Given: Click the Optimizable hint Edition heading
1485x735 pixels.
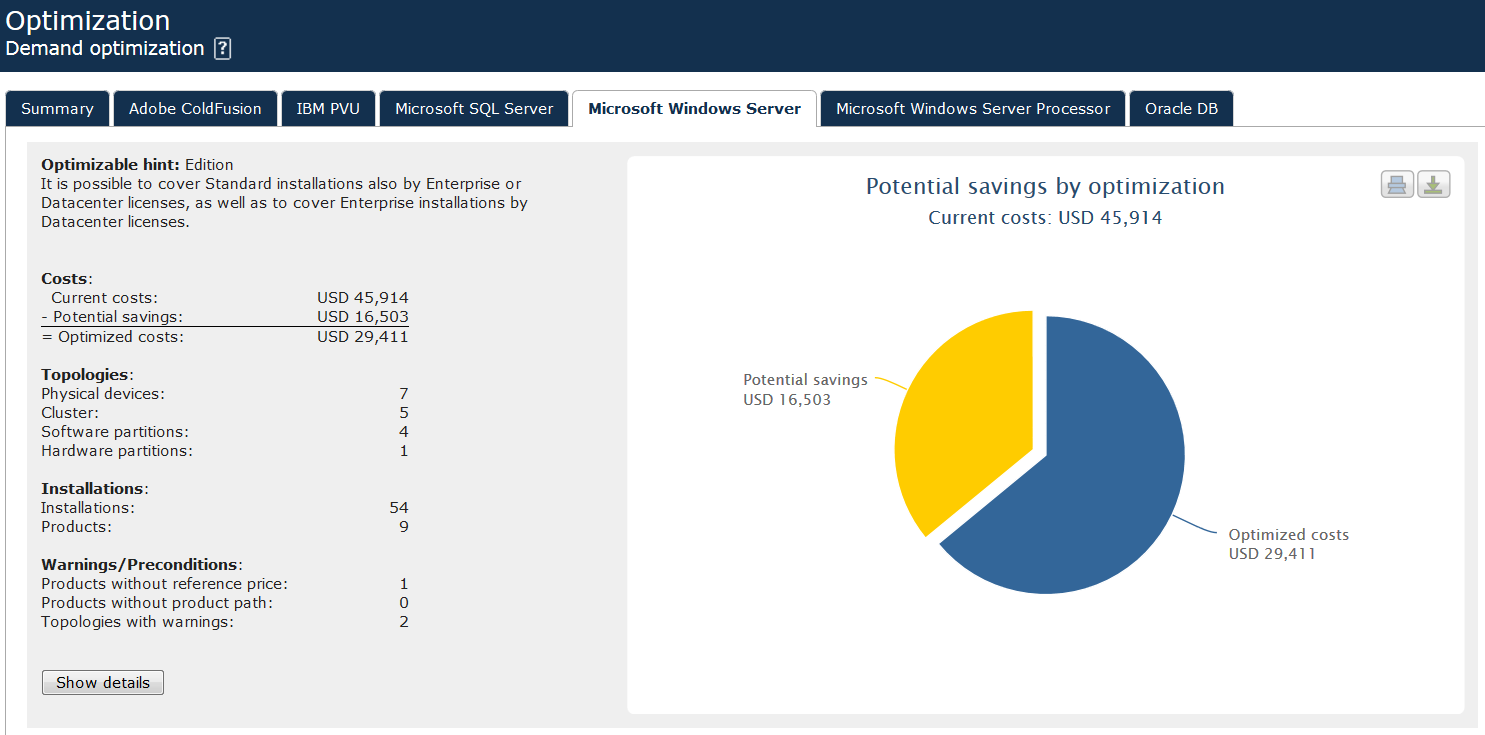Looking at the screenshot, I should [137, 165].
